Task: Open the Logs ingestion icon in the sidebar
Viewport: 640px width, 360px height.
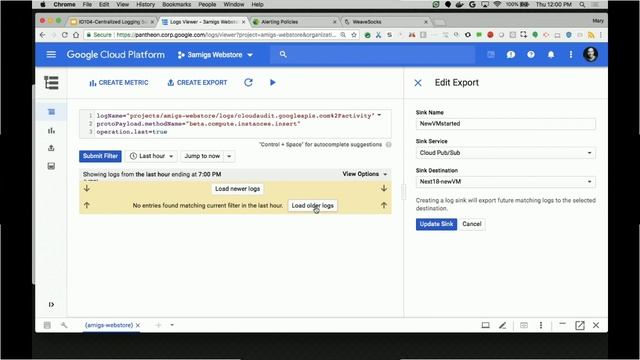Action: (x=51, y=166)
